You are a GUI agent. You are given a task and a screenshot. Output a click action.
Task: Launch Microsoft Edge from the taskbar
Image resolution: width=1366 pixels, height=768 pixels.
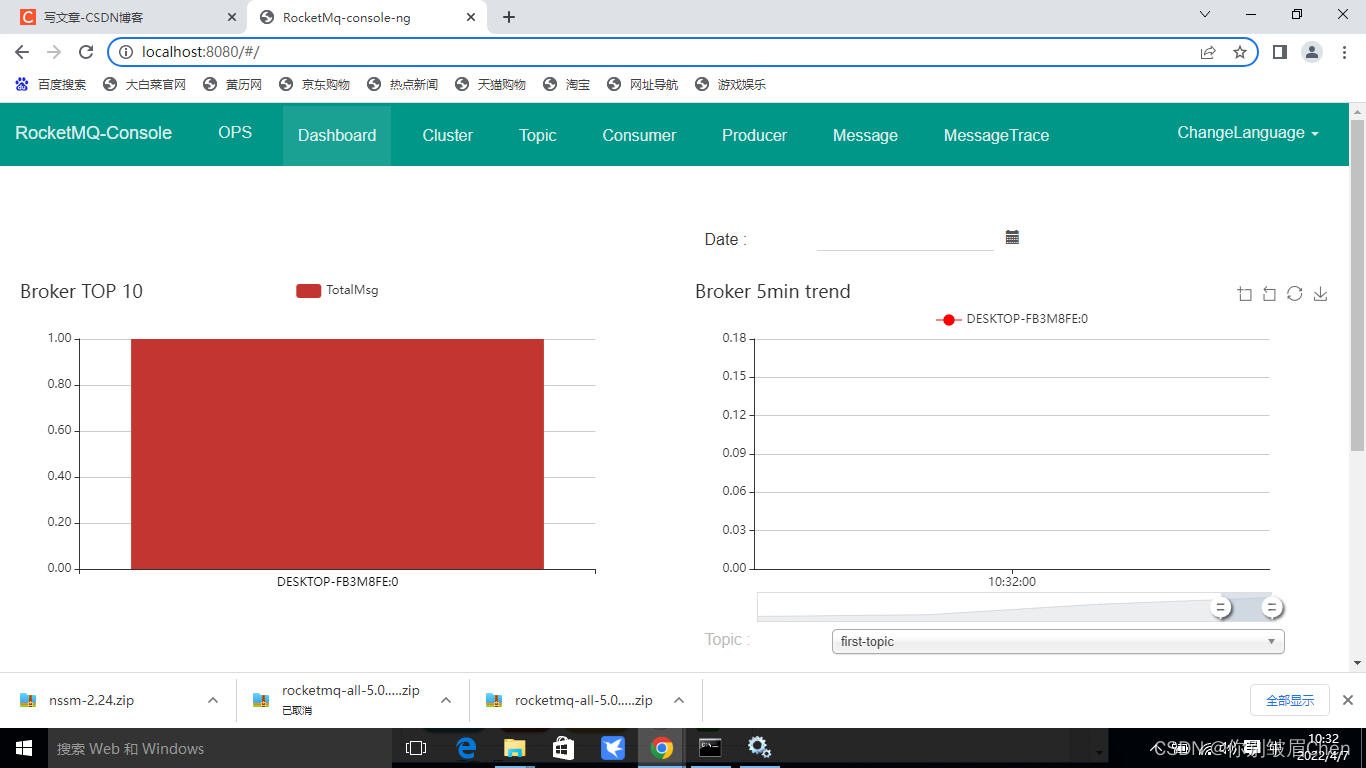(466, 748)
